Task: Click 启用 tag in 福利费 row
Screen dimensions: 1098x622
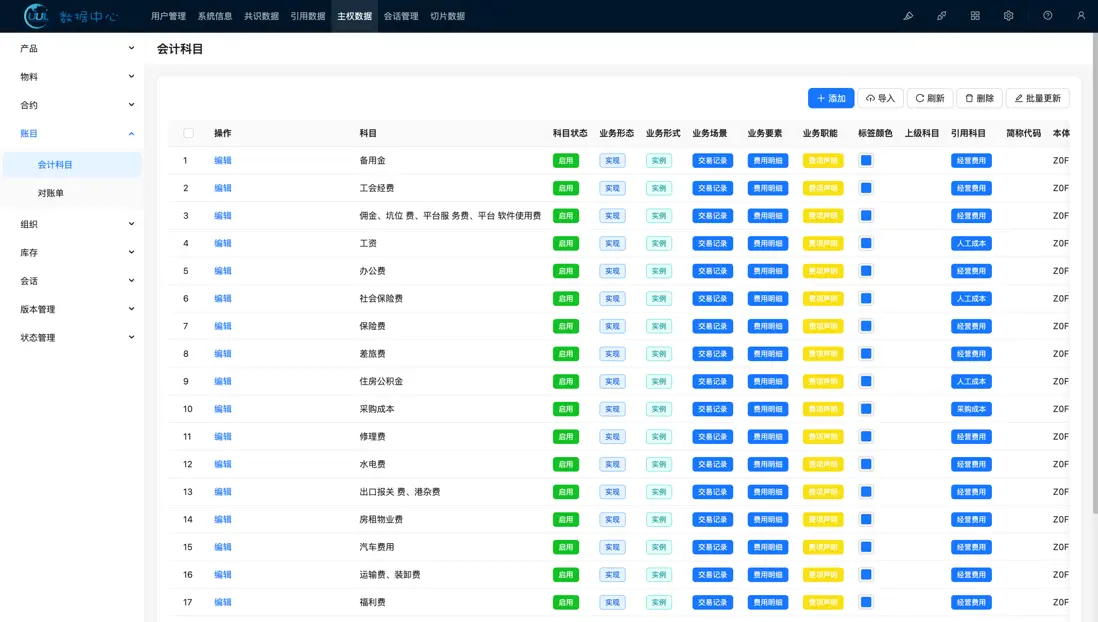Action: (566, 602)
